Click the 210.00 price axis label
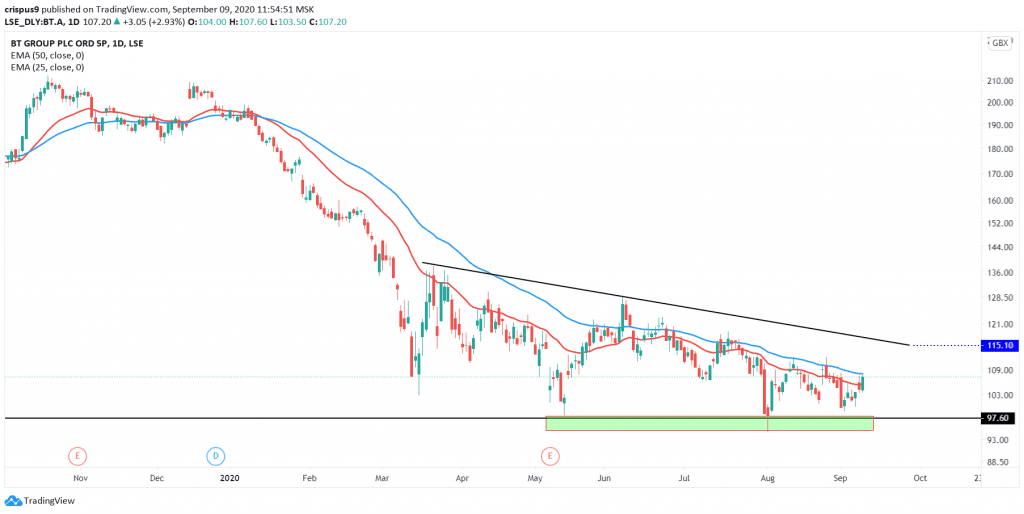This screenshot has height=514, width=1024. 1000,81
